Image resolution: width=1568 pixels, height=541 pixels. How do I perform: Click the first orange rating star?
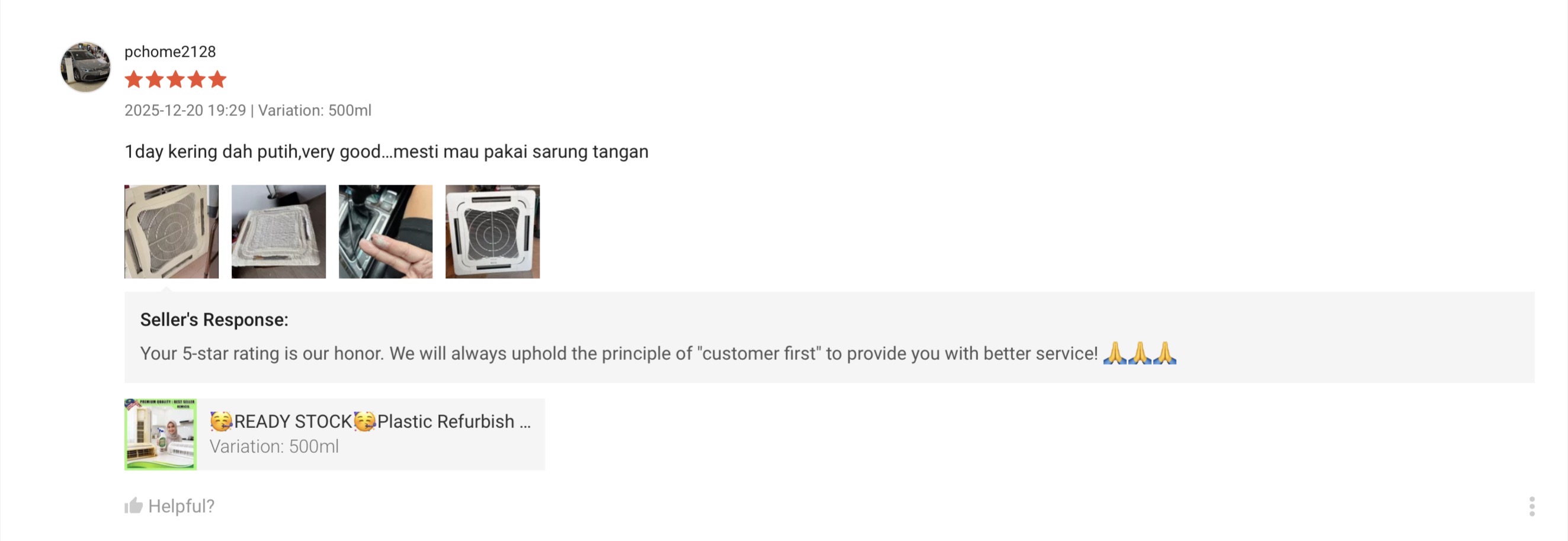(134, 80)
